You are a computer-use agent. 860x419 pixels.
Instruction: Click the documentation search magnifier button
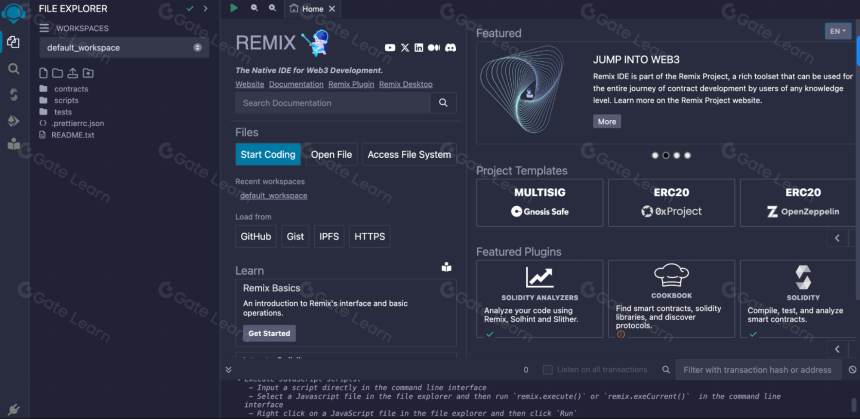[x=443, y=103]
